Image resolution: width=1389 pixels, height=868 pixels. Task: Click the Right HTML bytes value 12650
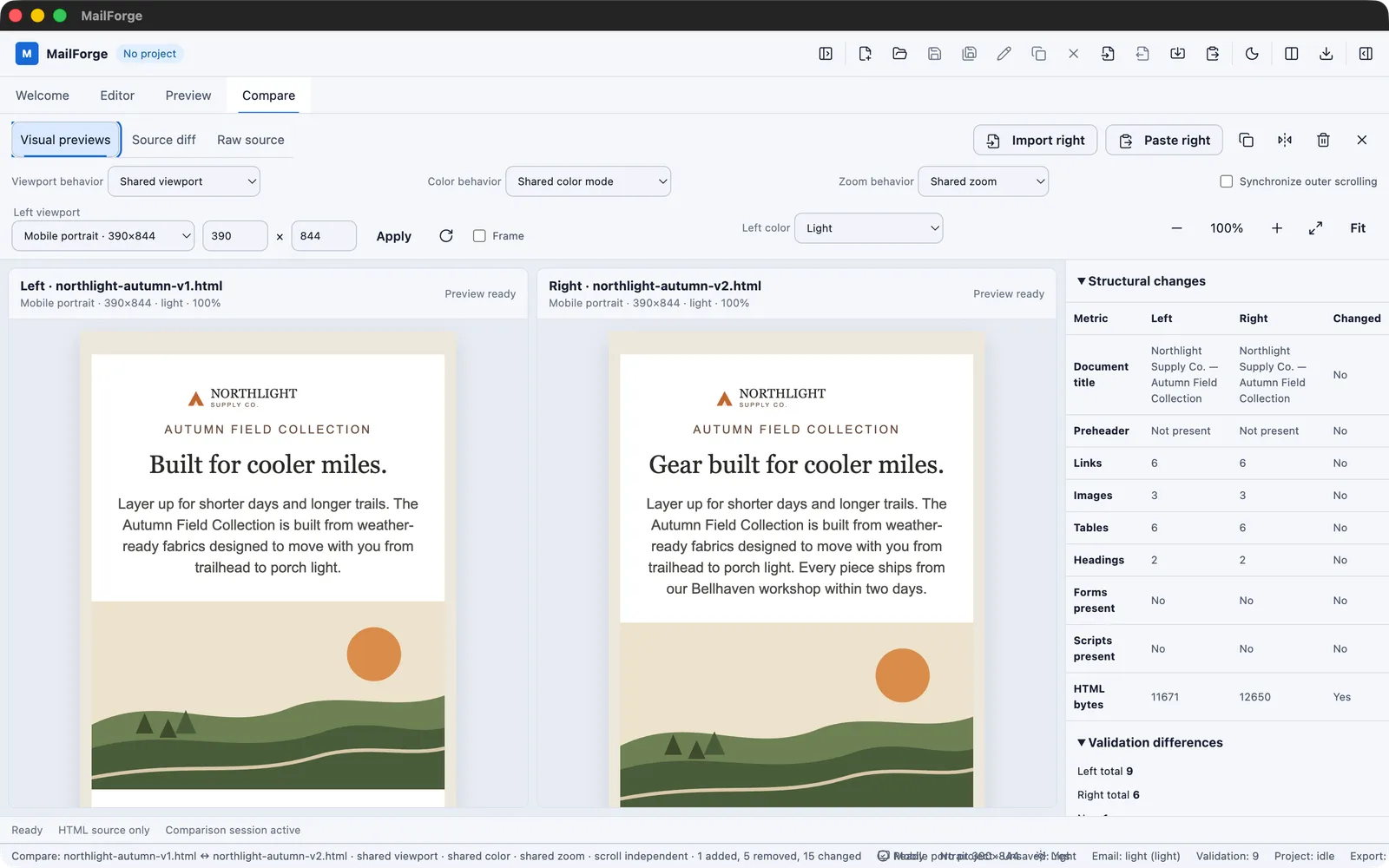(x=1254, y=697)
